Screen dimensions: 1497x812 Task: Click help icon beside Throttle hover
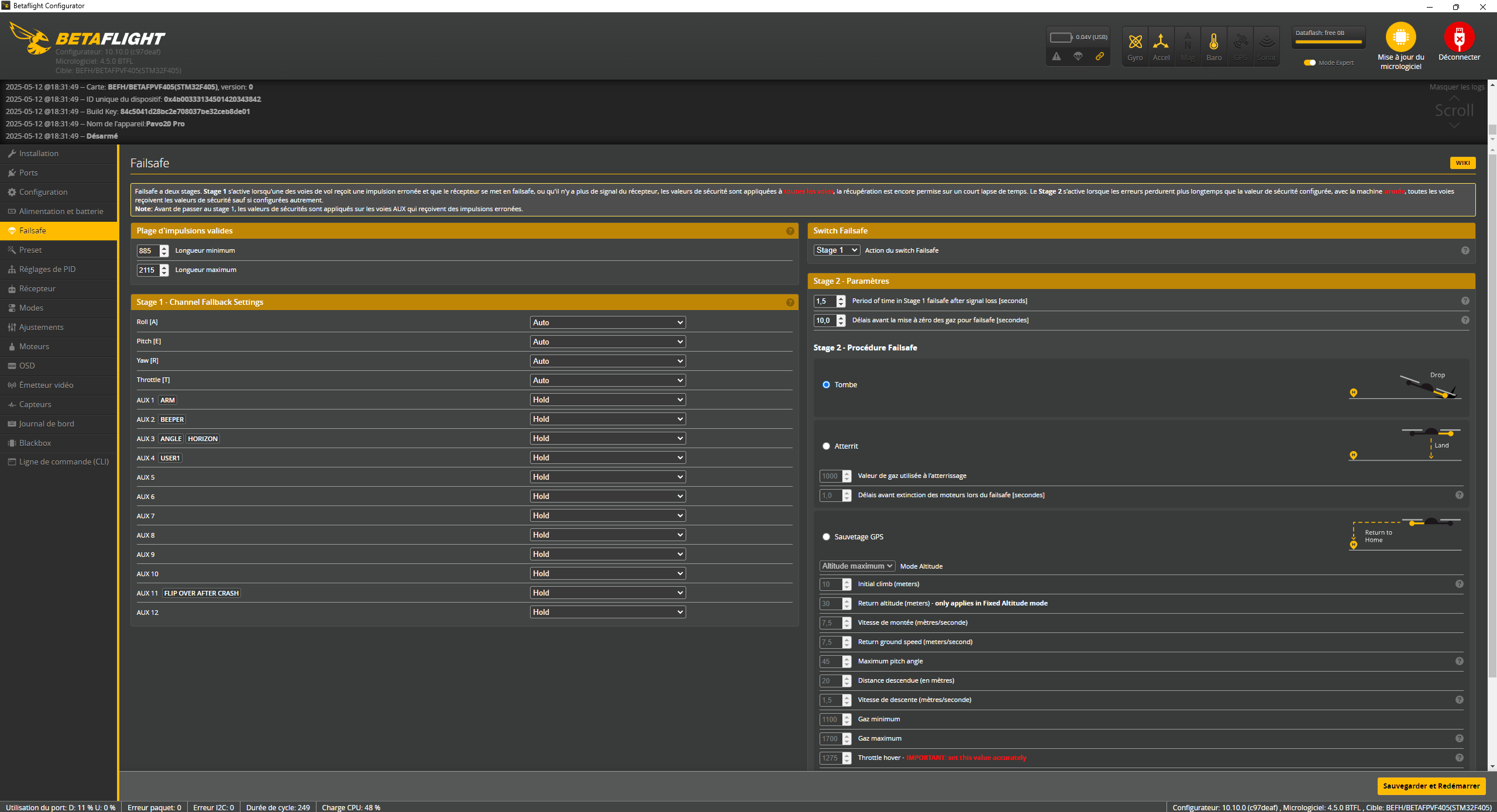[x=1459, y=758]
